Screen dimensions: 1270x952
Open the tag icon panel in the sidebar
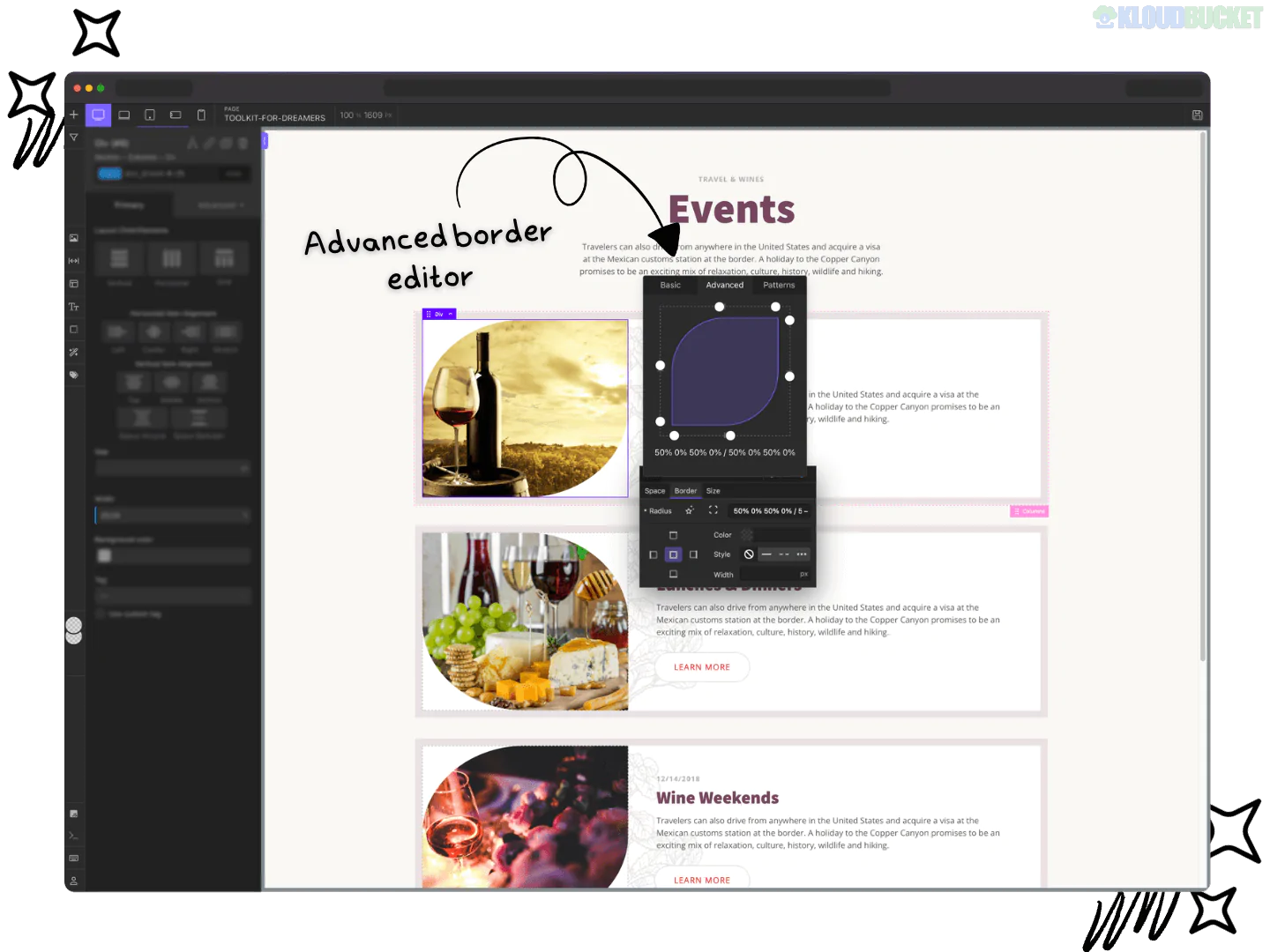click(x=74, y=374)
